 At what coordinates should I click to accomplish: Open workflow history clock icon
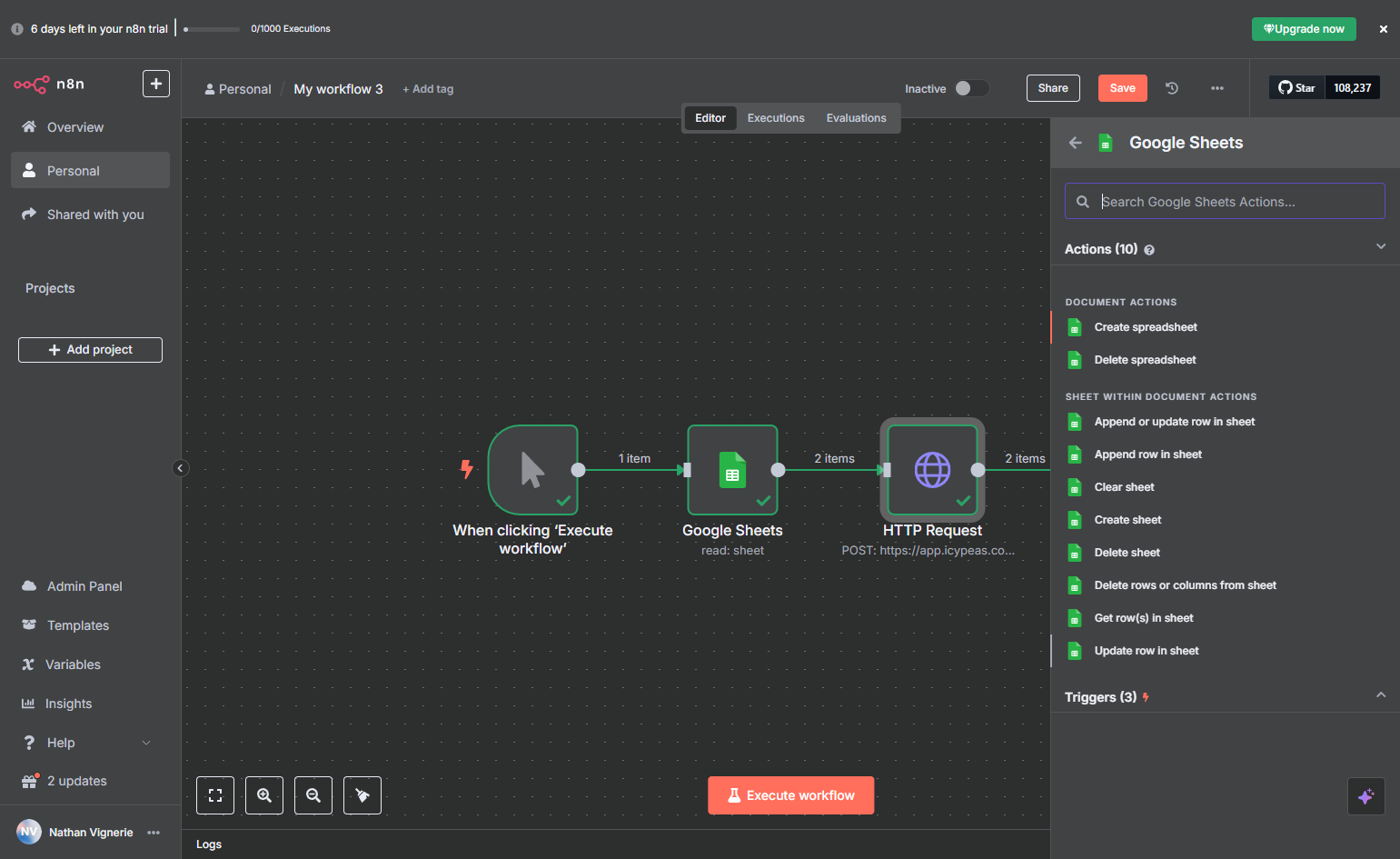1172,88
